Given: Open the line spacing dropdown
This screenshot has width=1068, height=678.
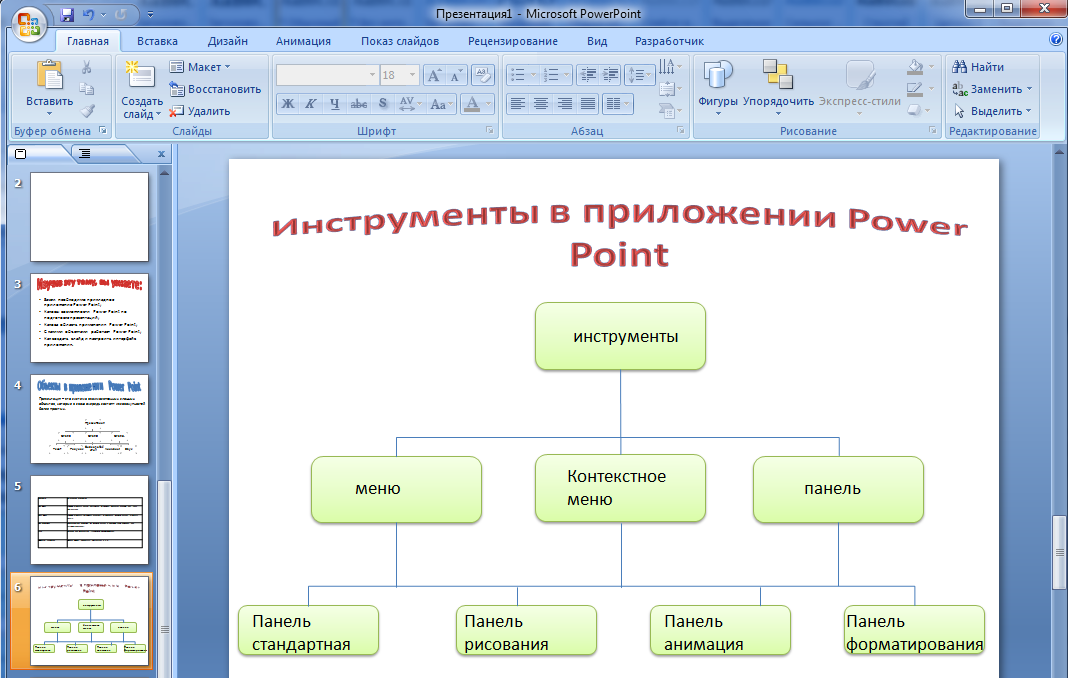Looking at the screenshot, I should point(639,74).
